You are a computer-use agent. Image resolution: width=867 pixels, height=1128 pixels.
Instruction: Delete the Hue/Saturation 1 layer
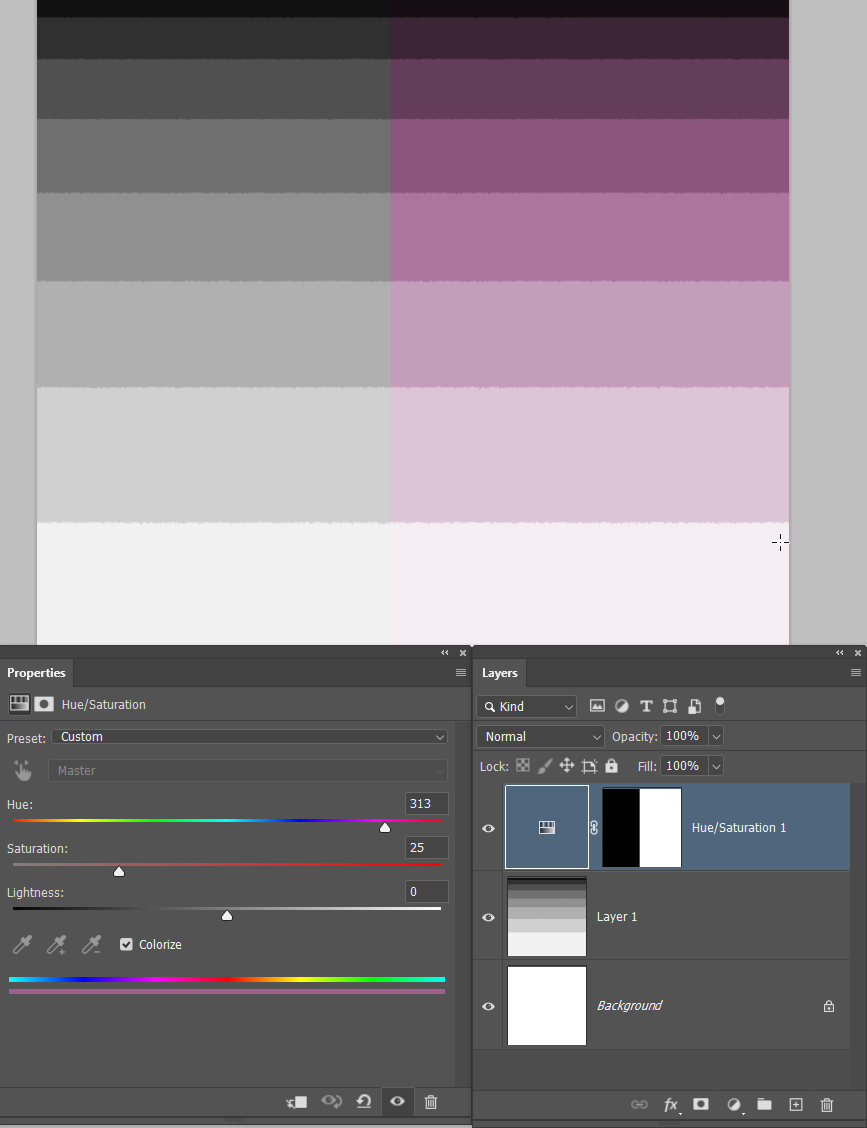(827, 1105)
